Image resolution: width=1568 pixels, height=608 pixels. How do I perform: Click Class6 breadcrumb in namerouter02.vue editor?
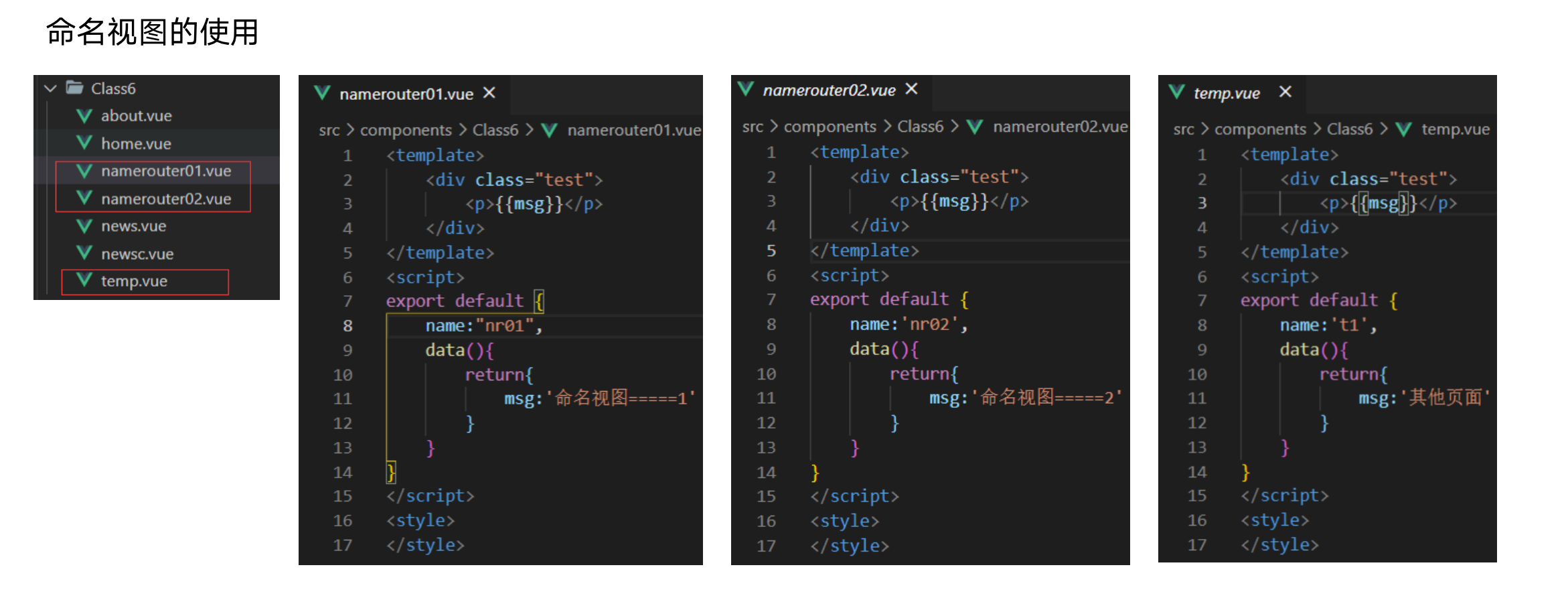[920, 127]
